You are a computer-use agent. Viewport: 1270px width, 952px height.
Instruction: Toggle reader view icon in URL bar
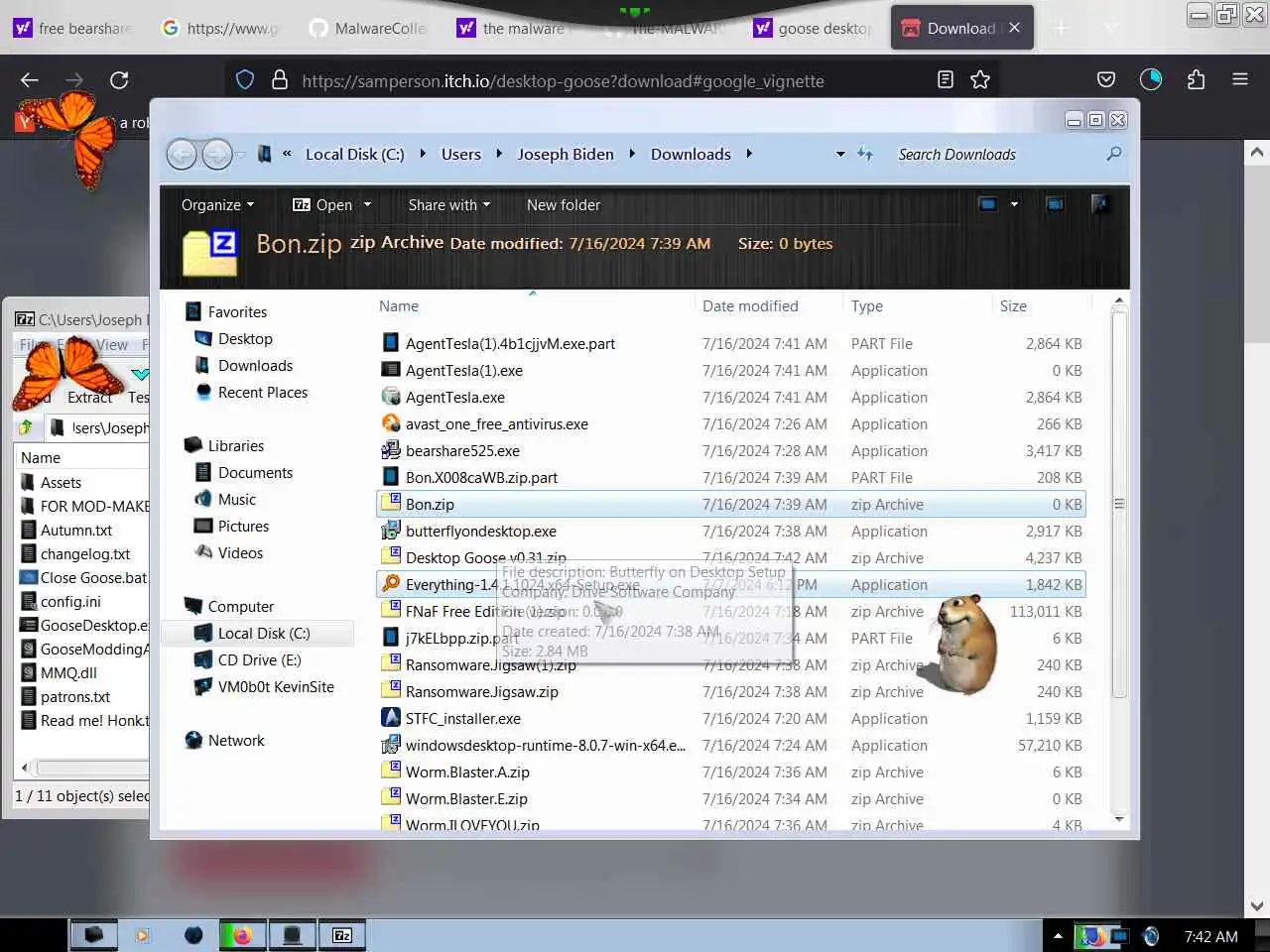946,80
